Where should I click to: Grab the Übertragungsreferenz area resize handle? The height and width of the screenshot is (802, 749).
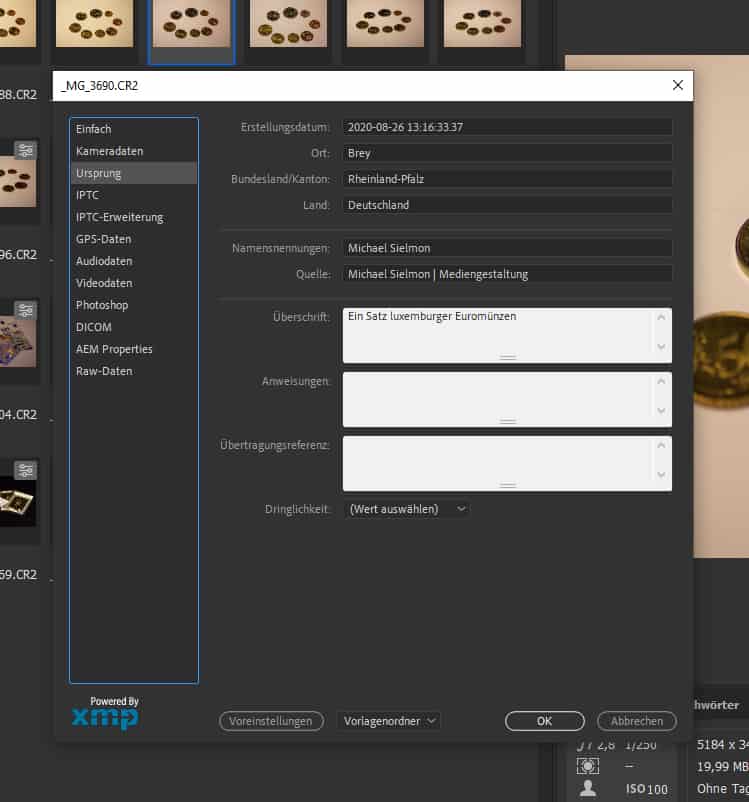508,485
